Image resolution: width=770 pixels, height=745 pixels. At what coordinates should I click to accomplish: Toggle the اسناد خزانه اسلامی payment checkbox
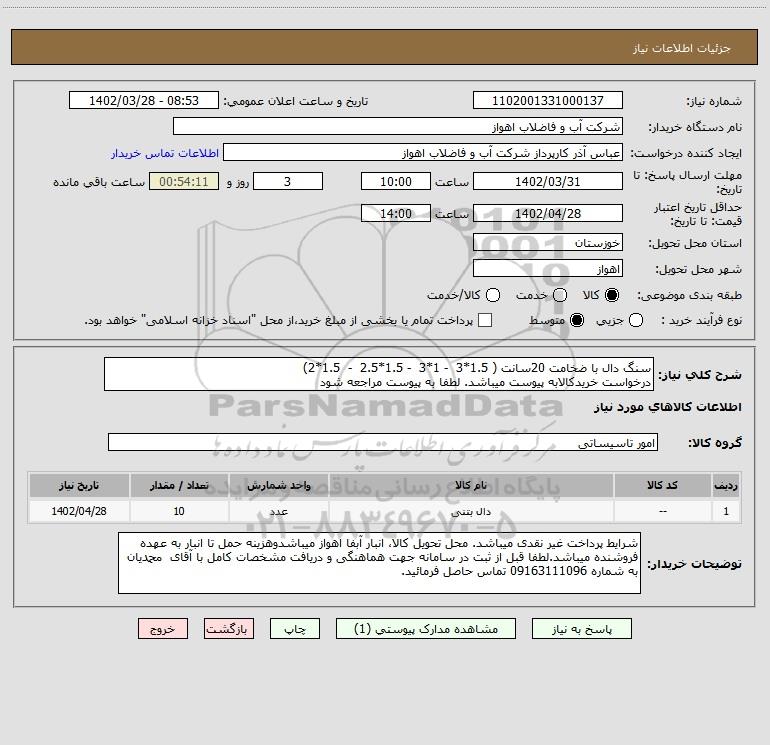(x=485, y=320)
